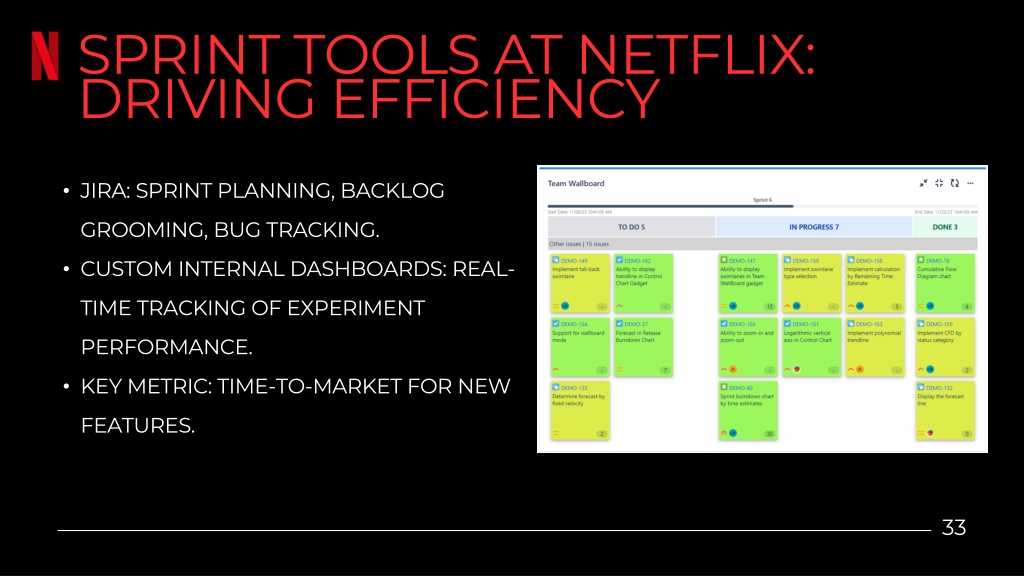Click the assignee avatar on DEMO-147 card

(733, 306)
